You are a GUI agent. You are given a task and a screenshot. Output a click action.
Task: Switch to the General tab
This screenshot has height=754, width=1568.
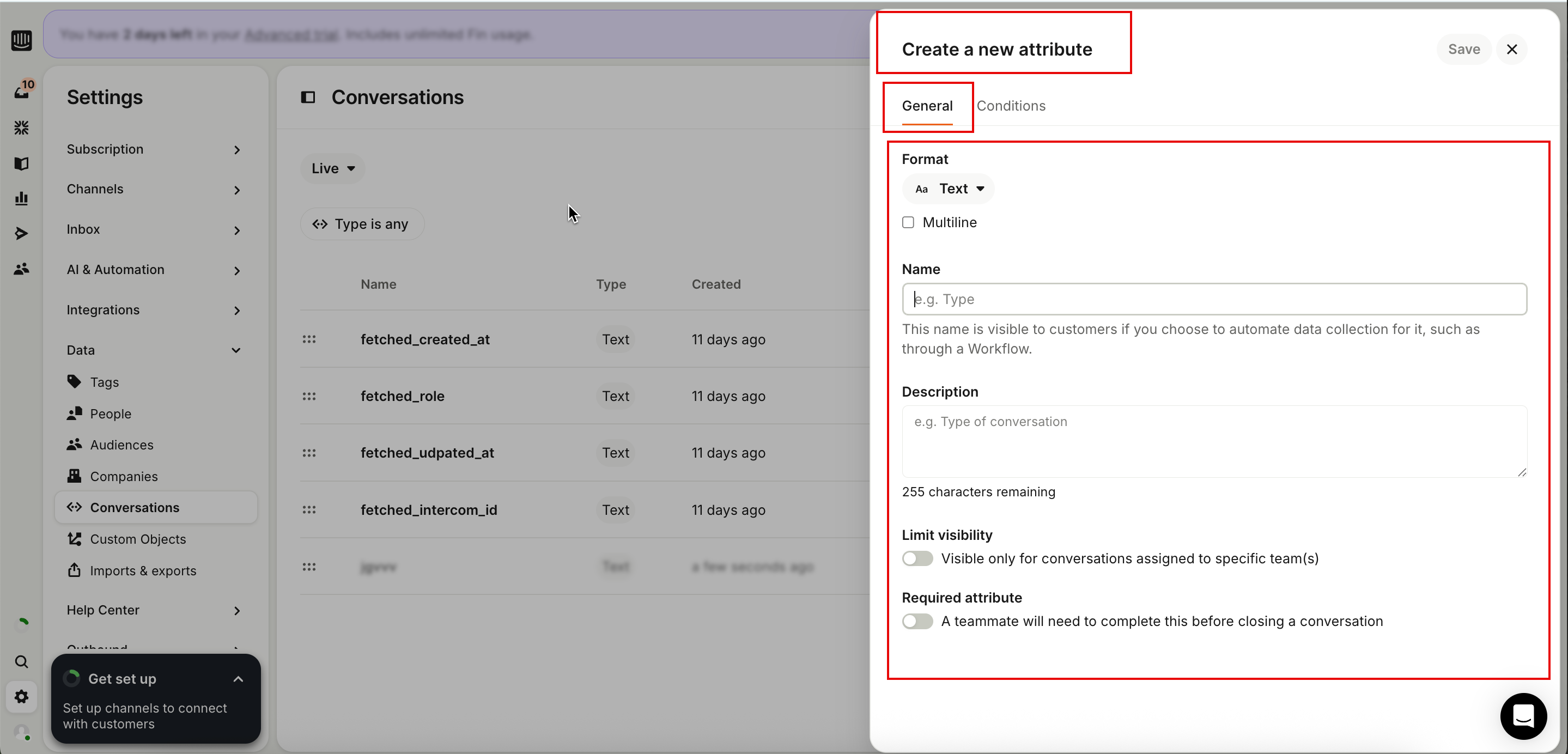pos(927,106)
